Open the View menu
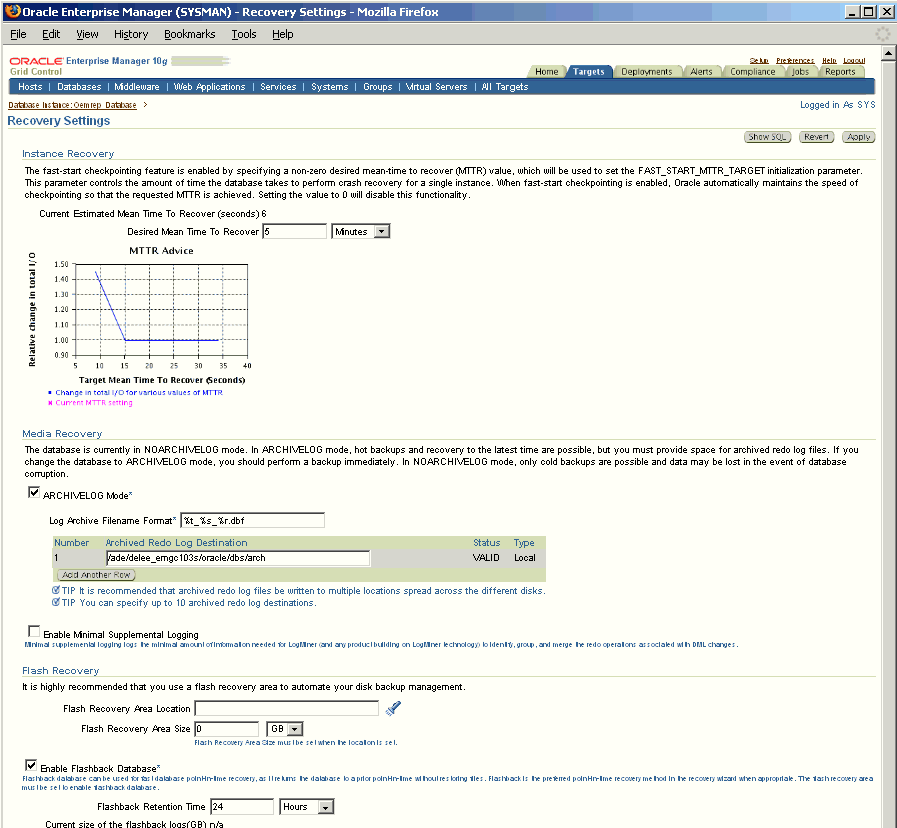 click(x=87, y=34)
